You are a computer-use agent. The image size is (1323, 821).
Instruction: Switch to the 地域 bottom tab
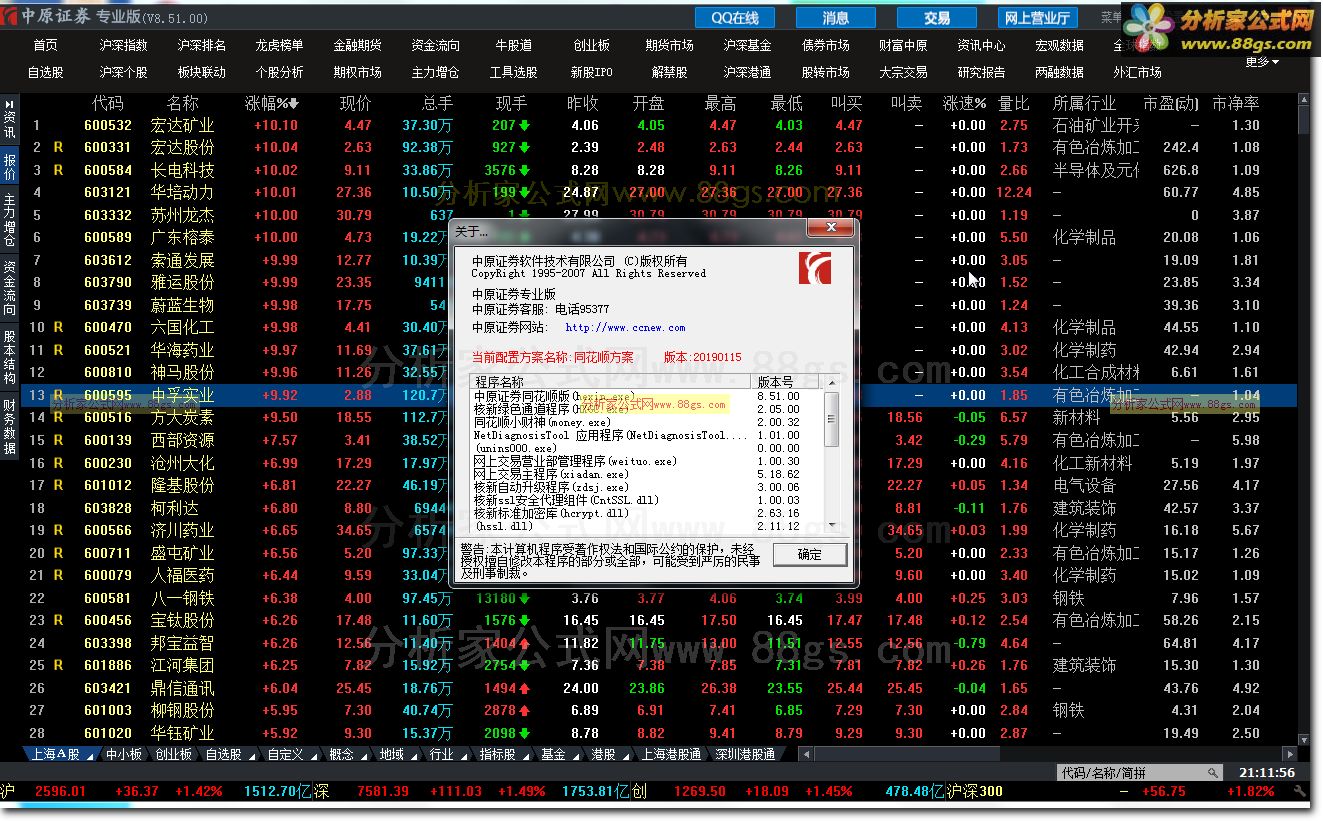pyautogui.click(x=391, y=755)
